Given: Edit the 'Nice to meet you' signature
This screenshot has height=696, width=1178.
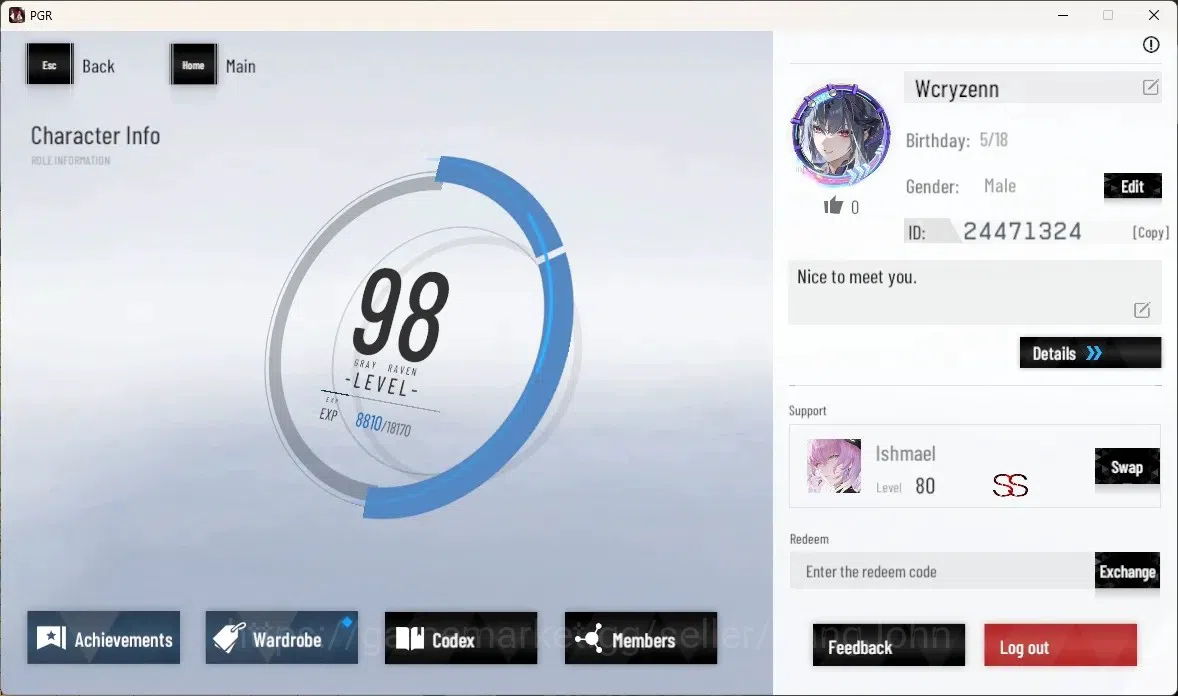Looking at the screenshot, I should [1141, 310].
